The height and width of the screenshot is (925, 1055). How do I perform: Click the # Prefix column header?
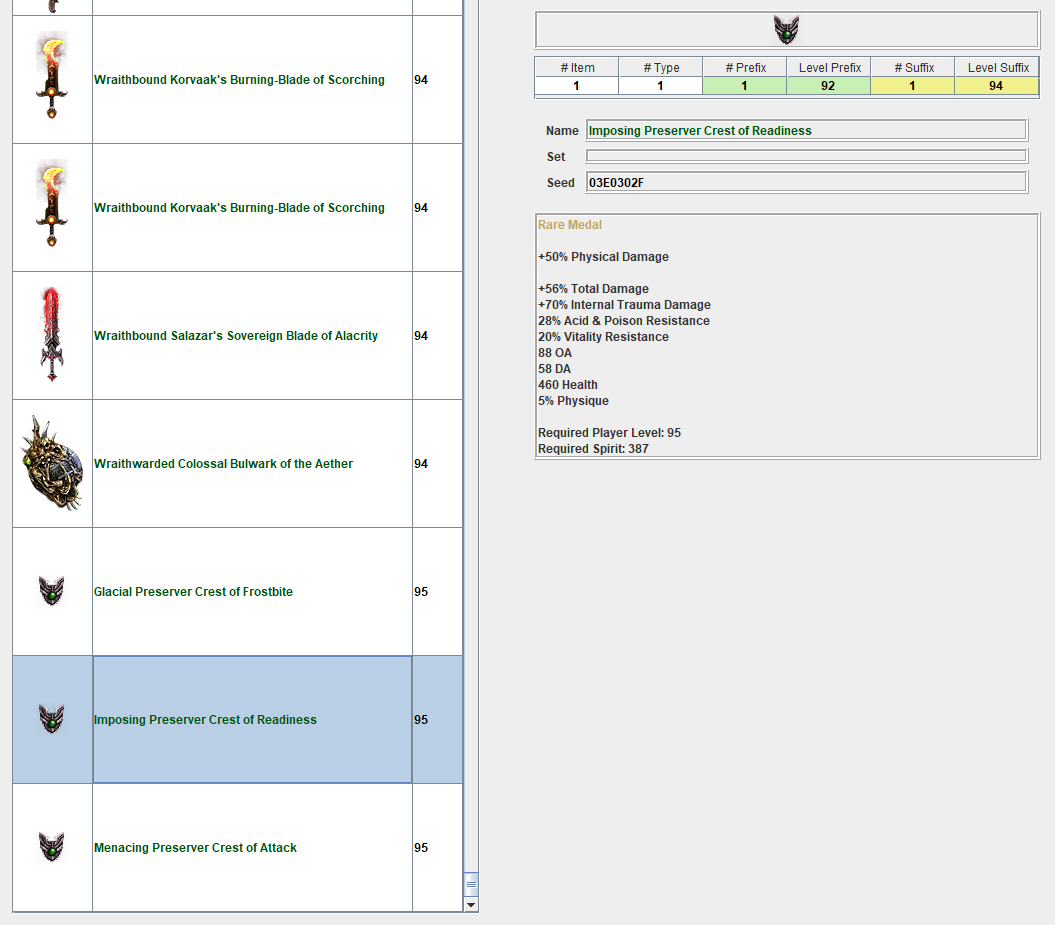pyautogui.click(x=745, y=68)
